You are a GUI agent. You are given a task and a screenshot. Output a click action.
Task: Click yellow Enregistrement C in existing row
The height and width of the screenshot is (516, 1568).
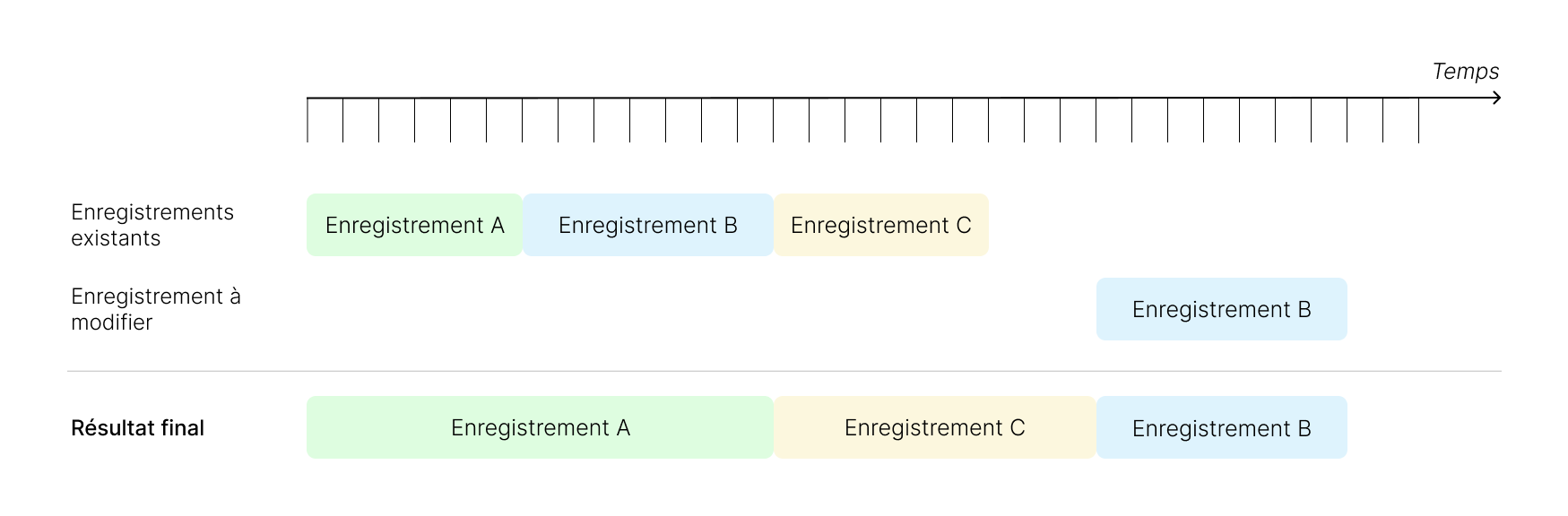click(880, 225)
